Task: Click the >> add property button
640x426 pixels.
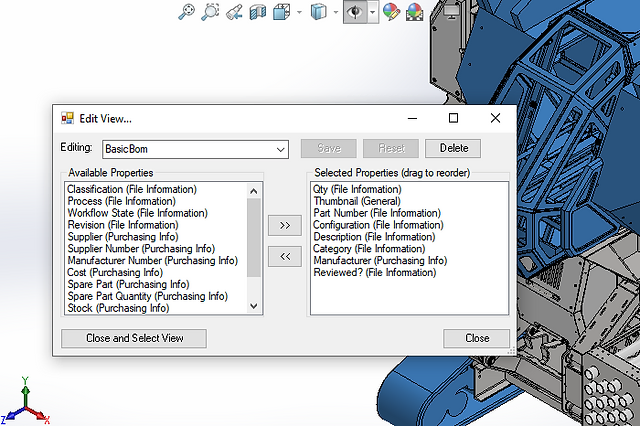Action: (x=285, y=225)
